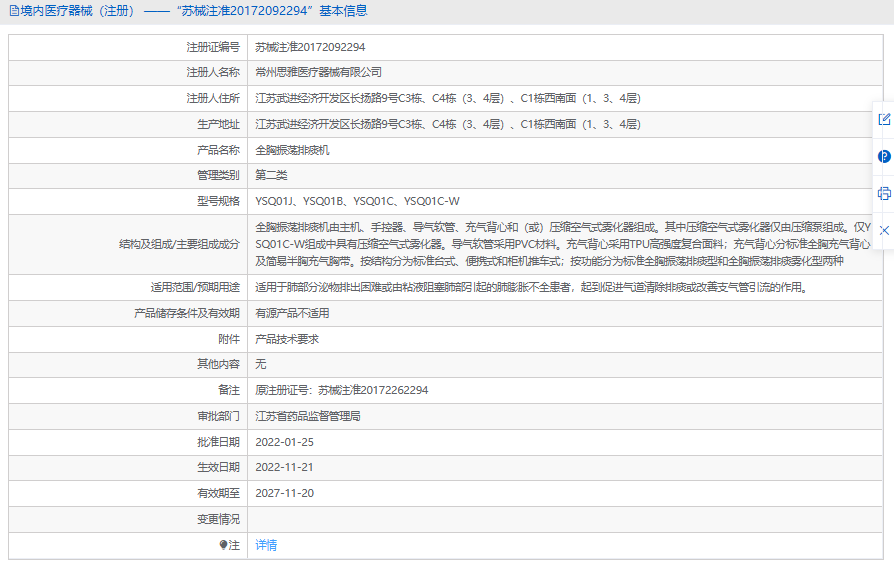
Task: Select the 注册人住所 field label
Action: point(213,99)
